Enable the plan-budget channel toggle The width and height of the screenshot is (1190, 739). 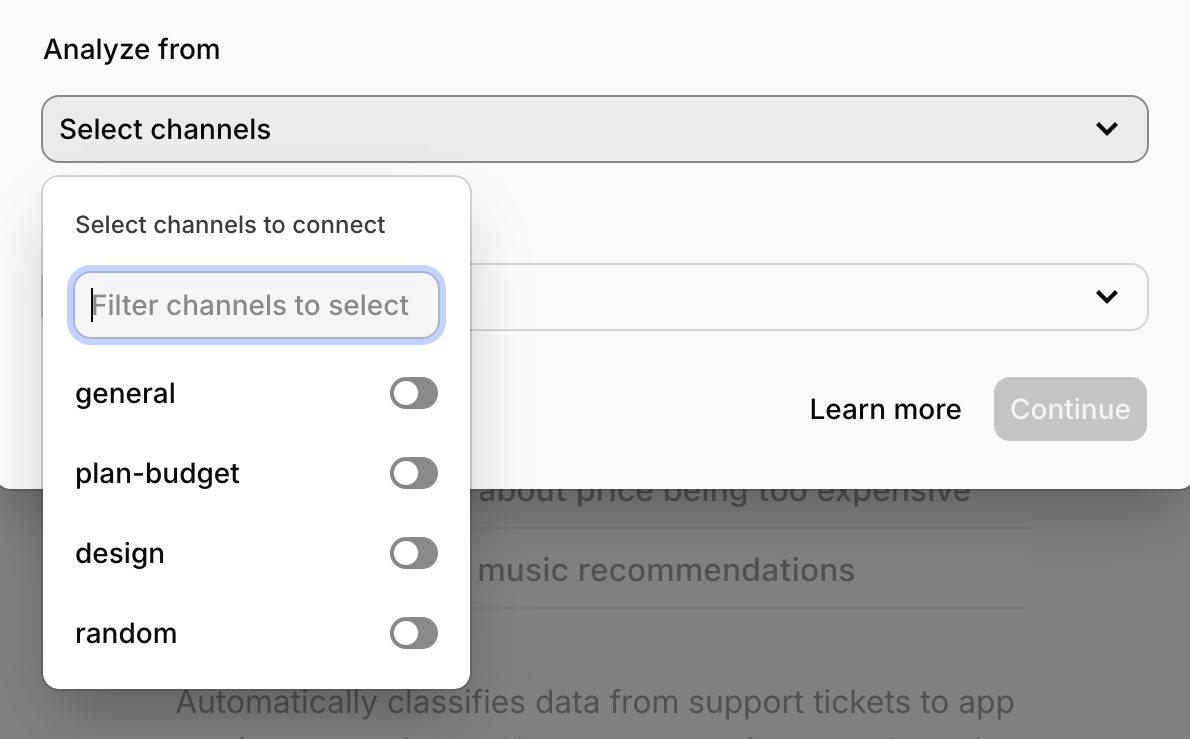point(414,473)
